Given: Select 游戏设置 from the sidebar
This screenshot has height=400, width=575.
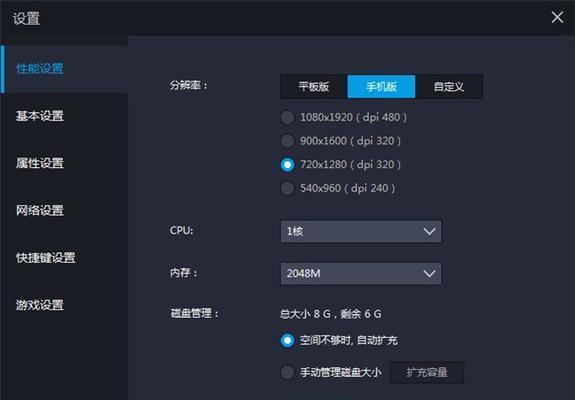Looking at the screenshot, I should (x=64, y=305).
